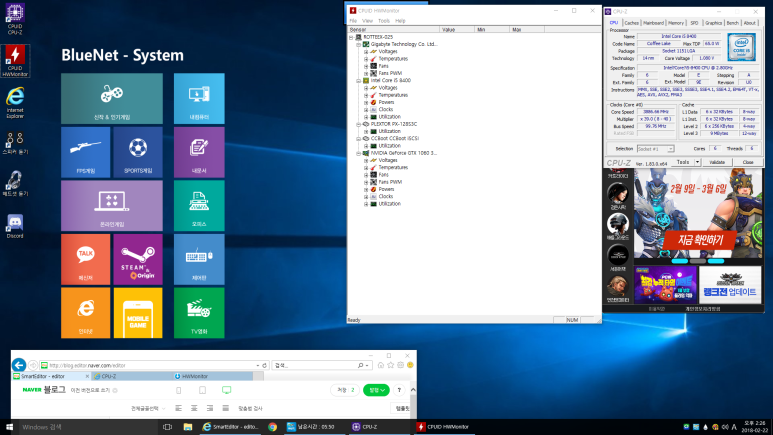Apply left text alignment in Naver editor

(178, 408)
